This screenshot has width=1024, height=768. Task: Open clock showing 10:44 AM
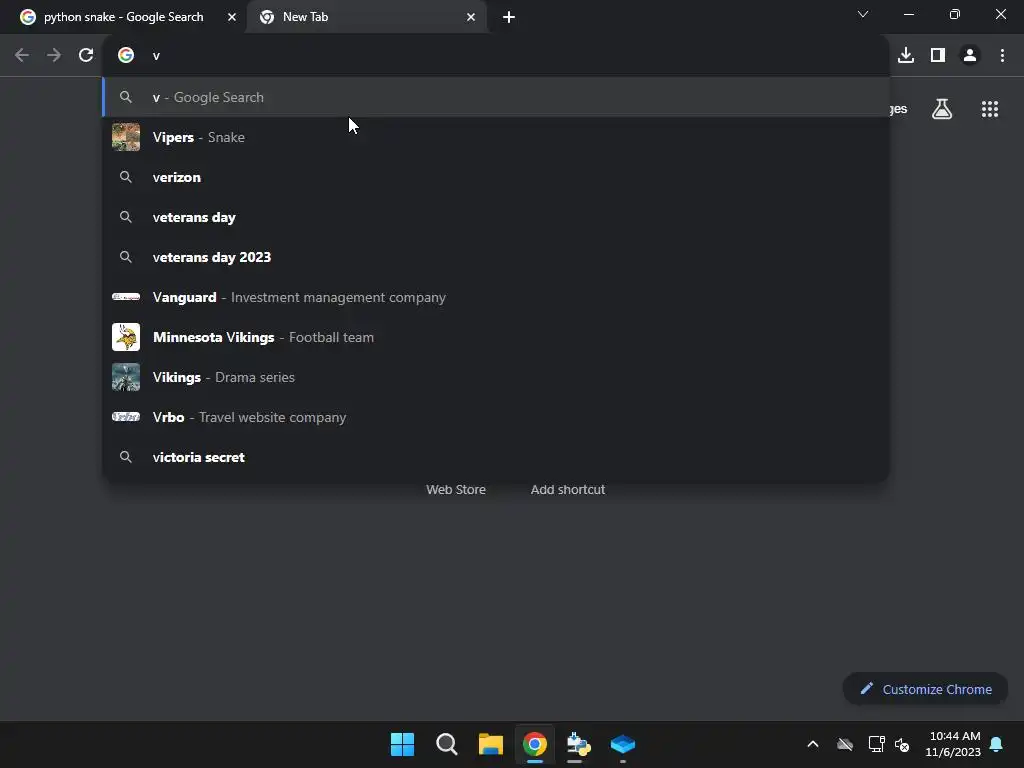[953, 744]
